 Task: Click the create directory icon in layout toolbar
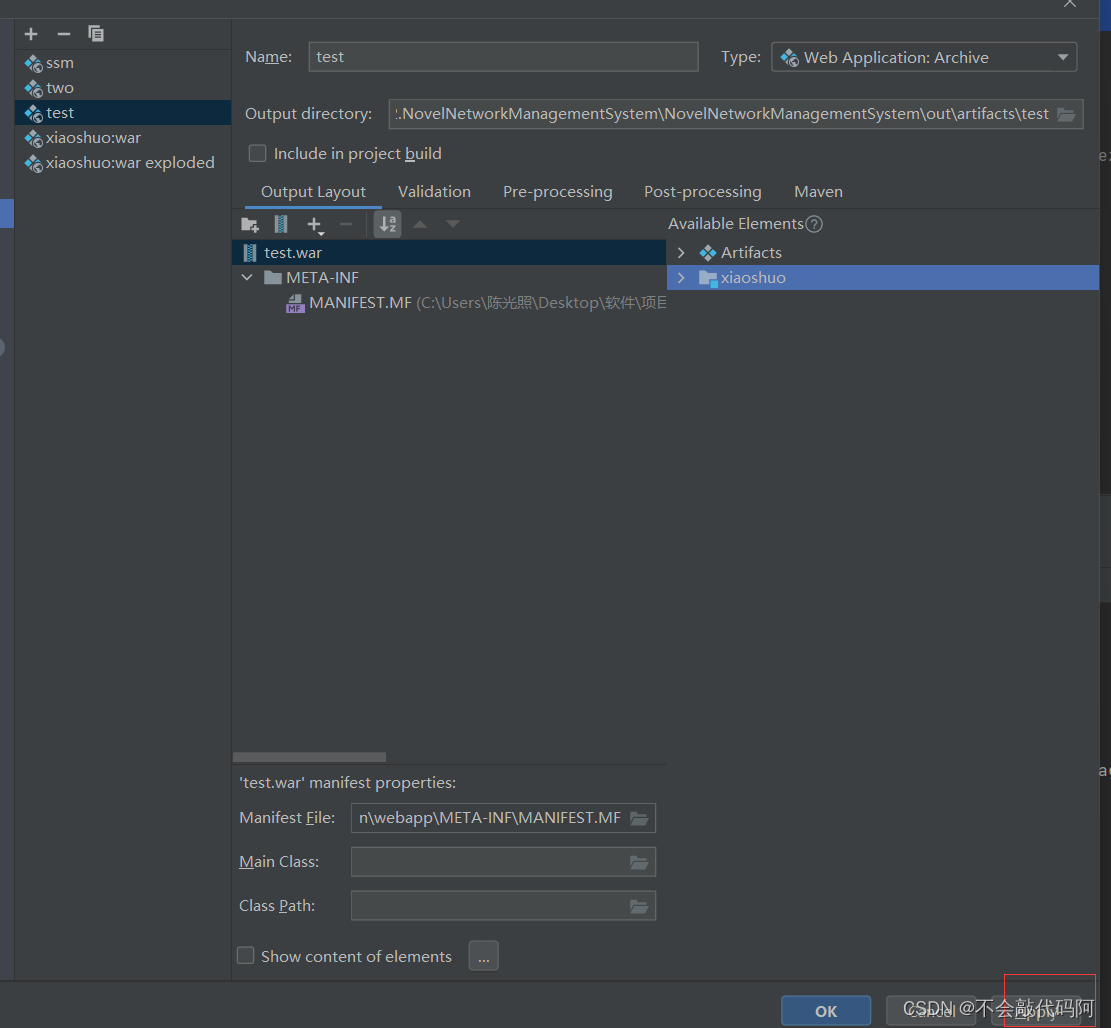point(250,224)
